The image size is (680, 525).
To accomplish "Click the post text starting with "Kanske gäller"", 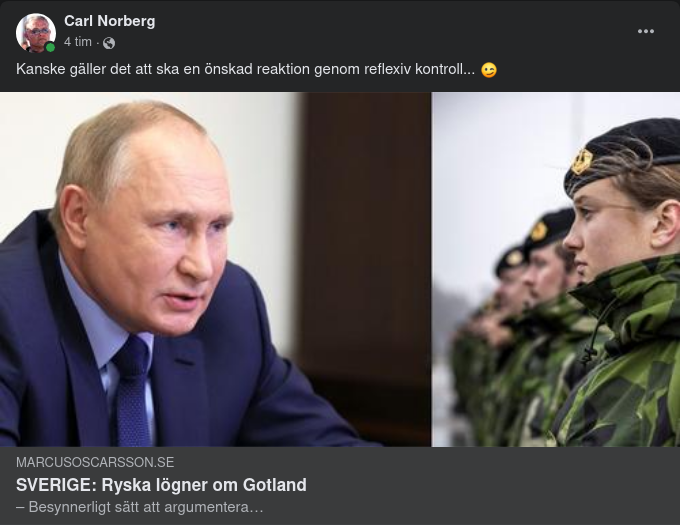I will pos(245,69).
